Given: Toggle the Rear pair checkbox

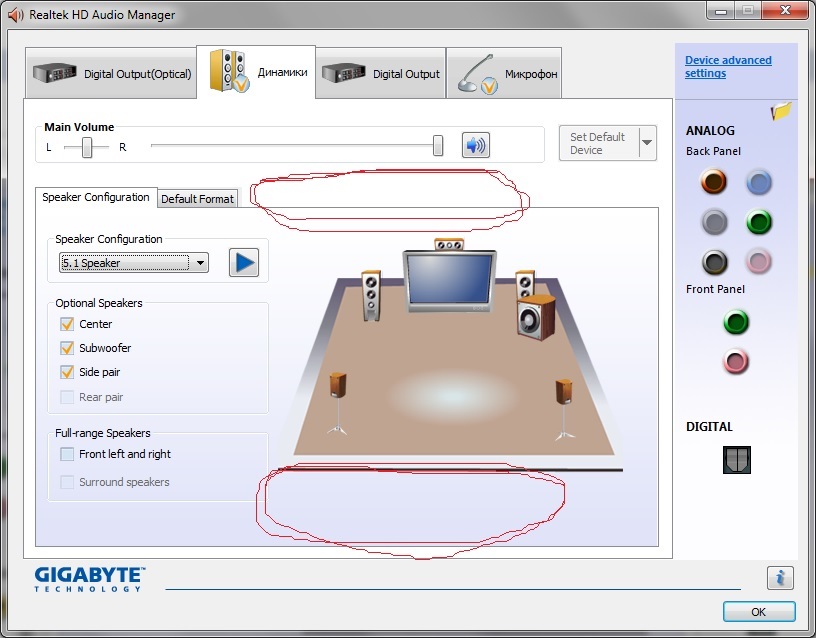Looking at the screenshot, I should tap(67, 397).
